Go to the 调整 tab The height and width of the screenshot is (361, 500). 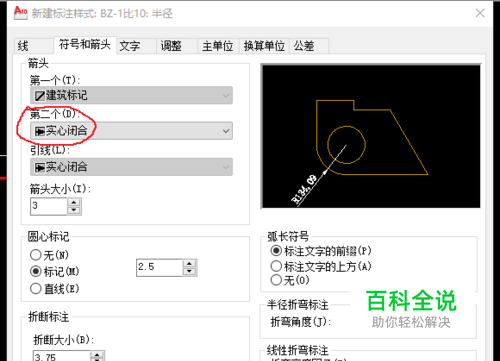[x=177, y=46]
